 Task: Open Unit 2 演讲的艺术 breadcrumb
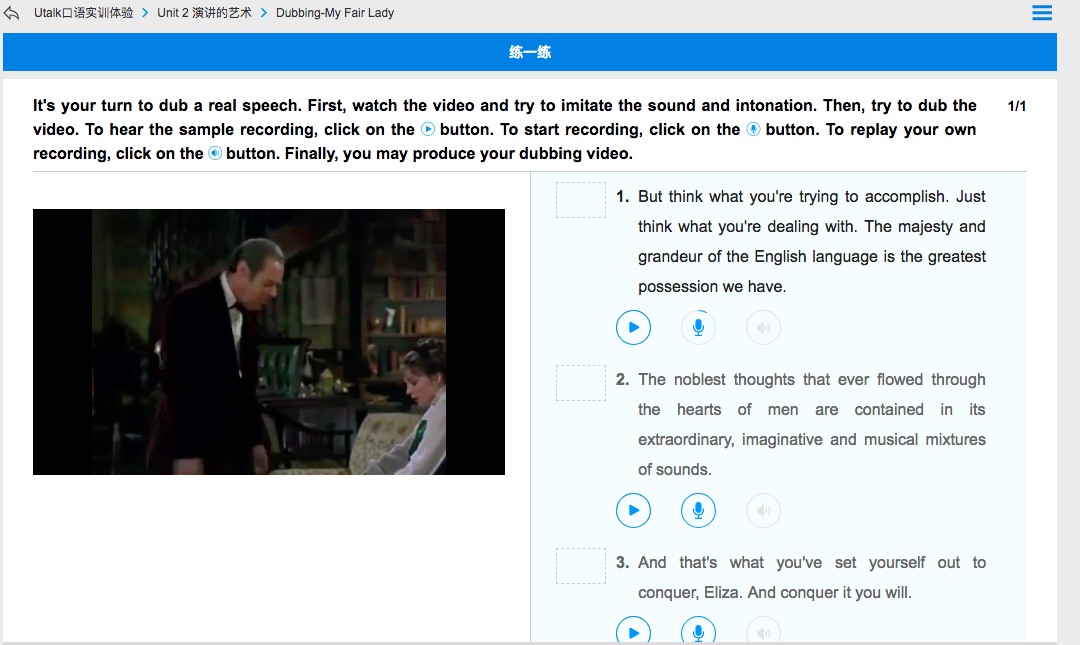click(204, 13)
